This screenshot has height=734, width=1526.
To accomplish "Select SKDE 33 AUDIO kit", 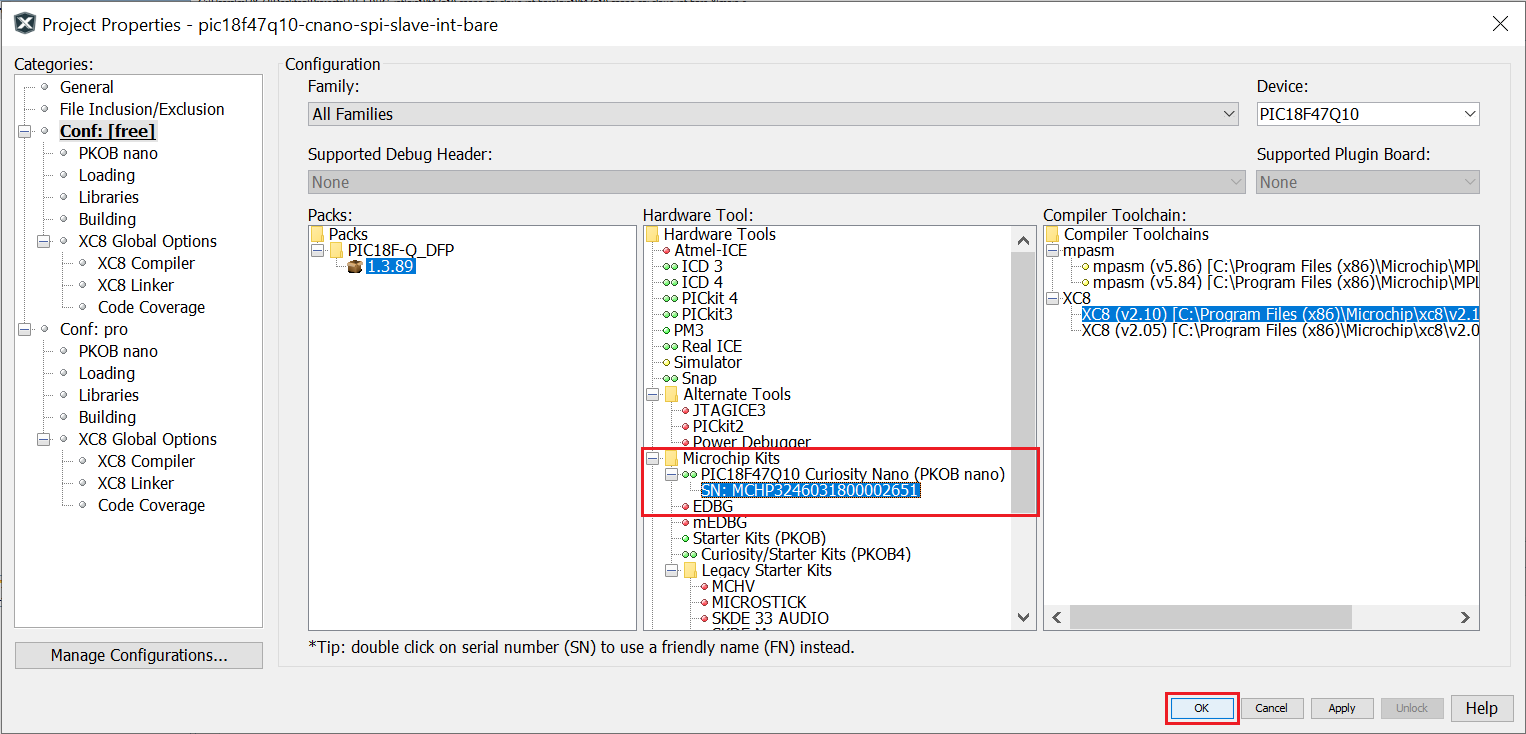I will pos(769,618).
